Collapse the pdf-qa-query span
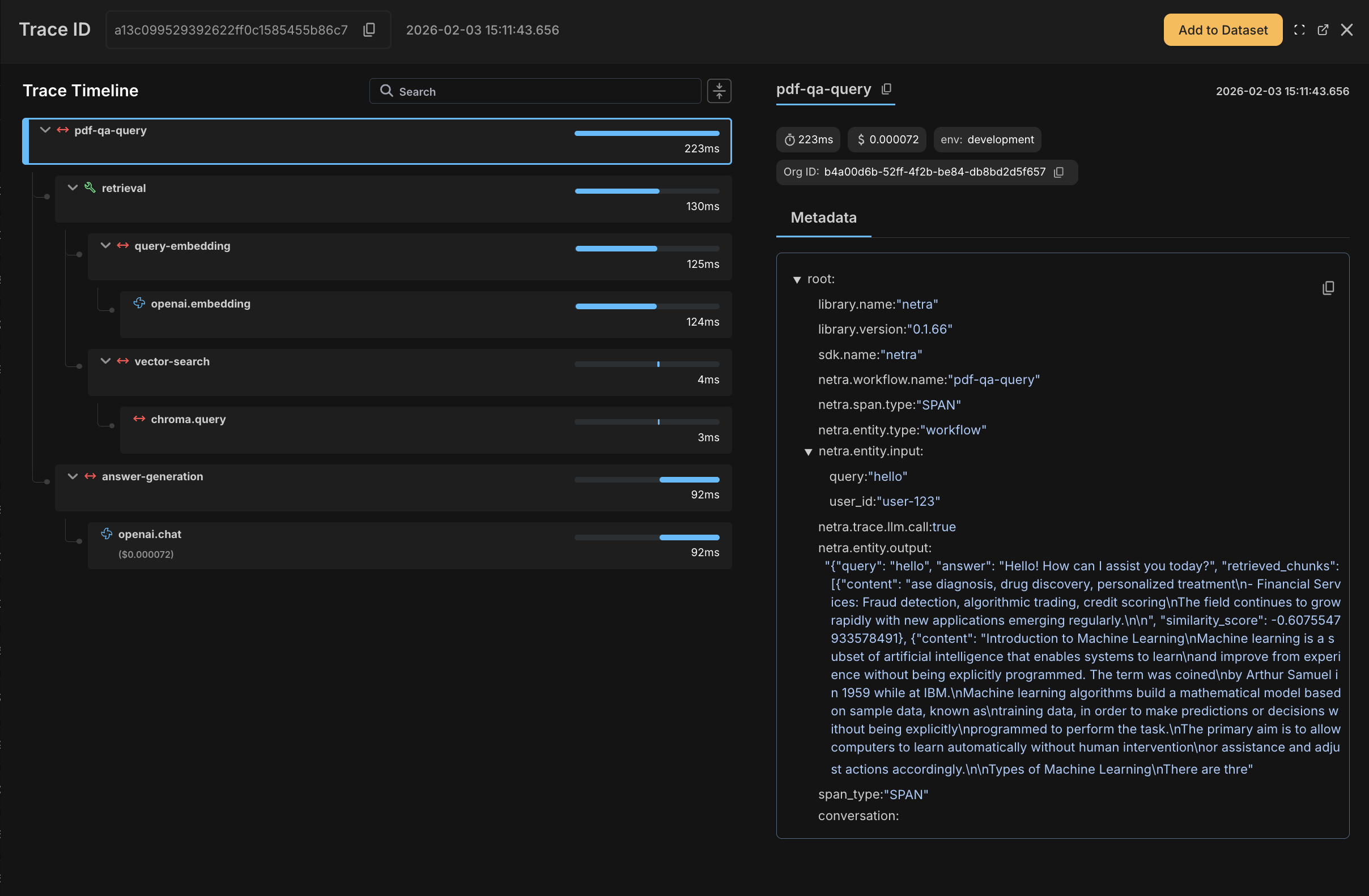Screen dimensions: 1369x896 45,130
